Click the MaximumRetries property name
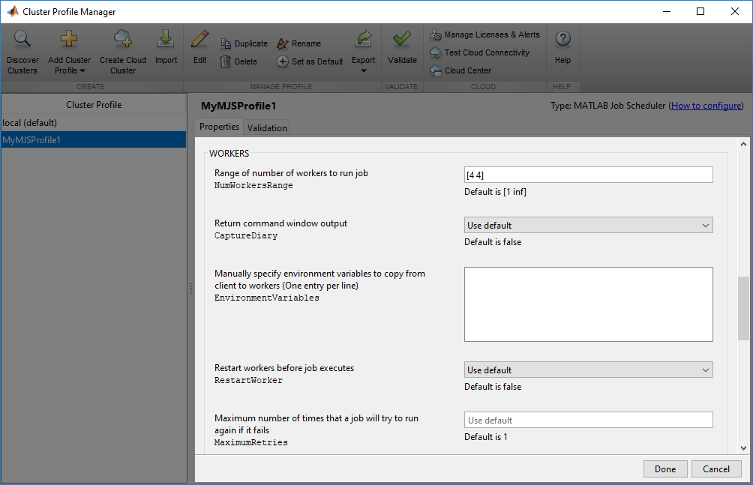 [251, 442]
